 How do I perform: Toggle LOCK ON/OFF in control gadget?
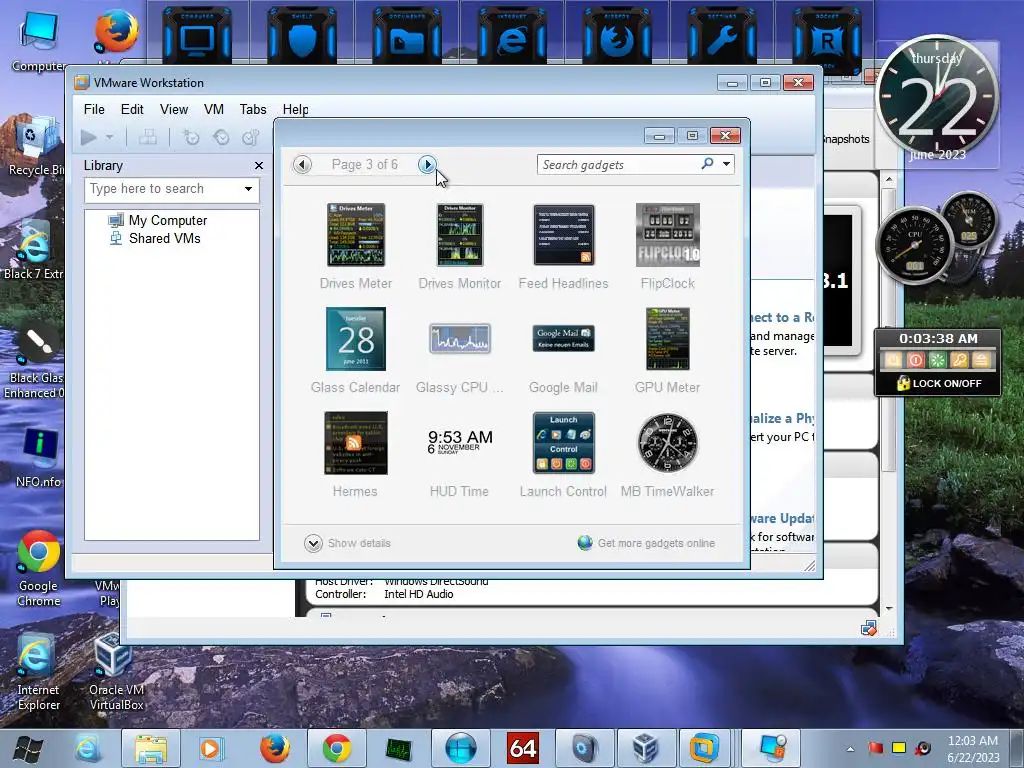938,383
